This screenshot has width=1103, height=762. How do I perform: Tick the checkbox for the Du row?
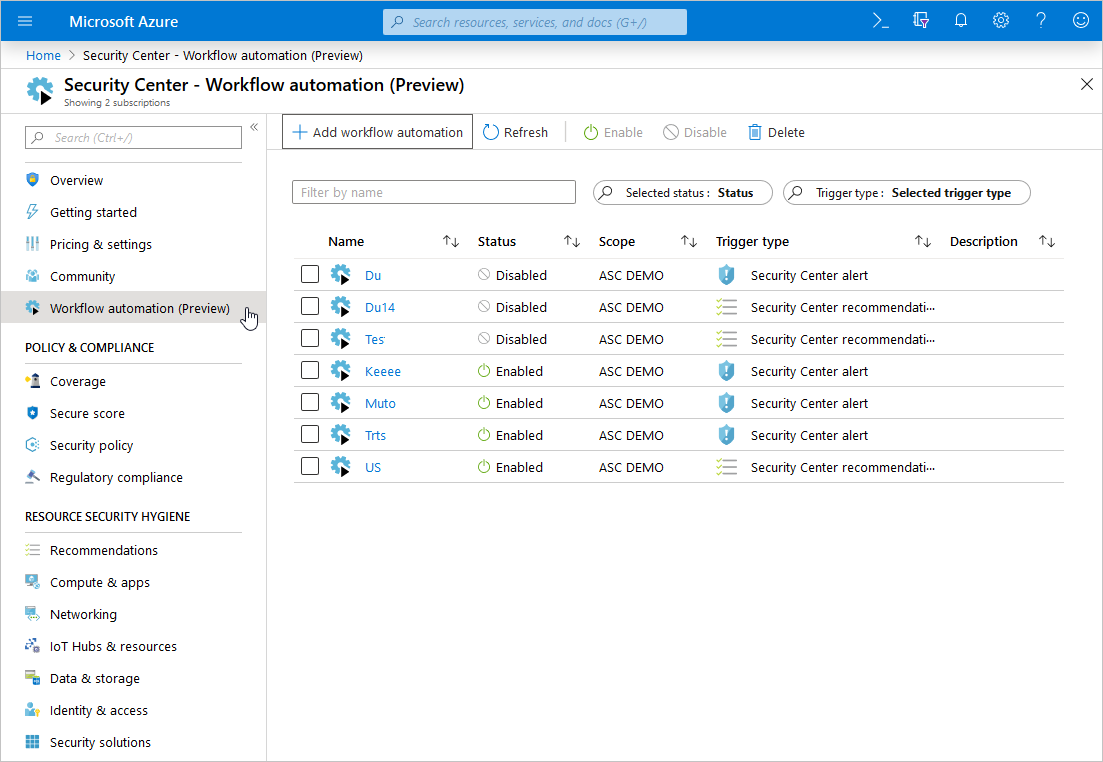click(x=310, y=274)
